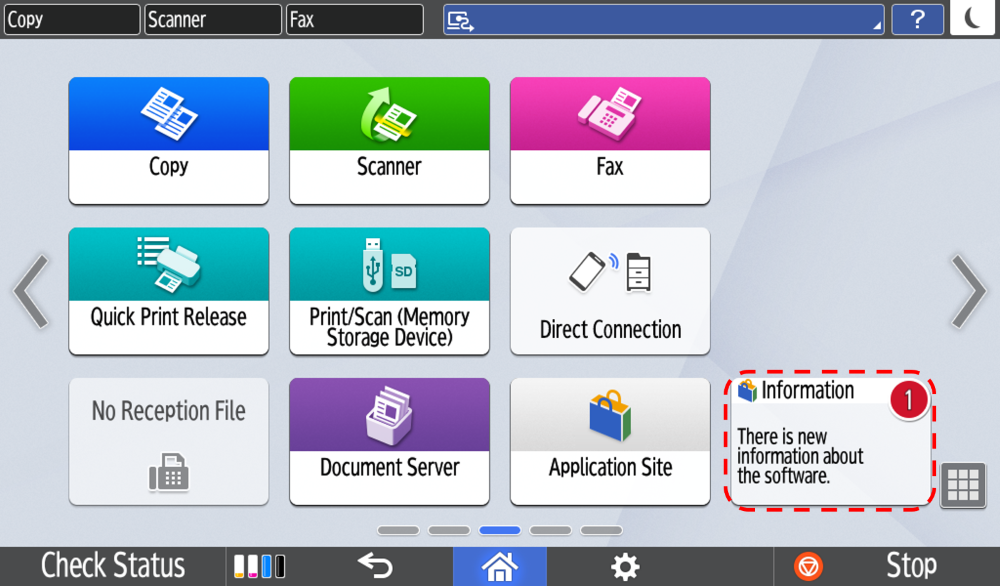Image resolution: width=1000 pixels, height=586 pixels.
Task: Expand the blue login status bar
Action: (663, 19)
